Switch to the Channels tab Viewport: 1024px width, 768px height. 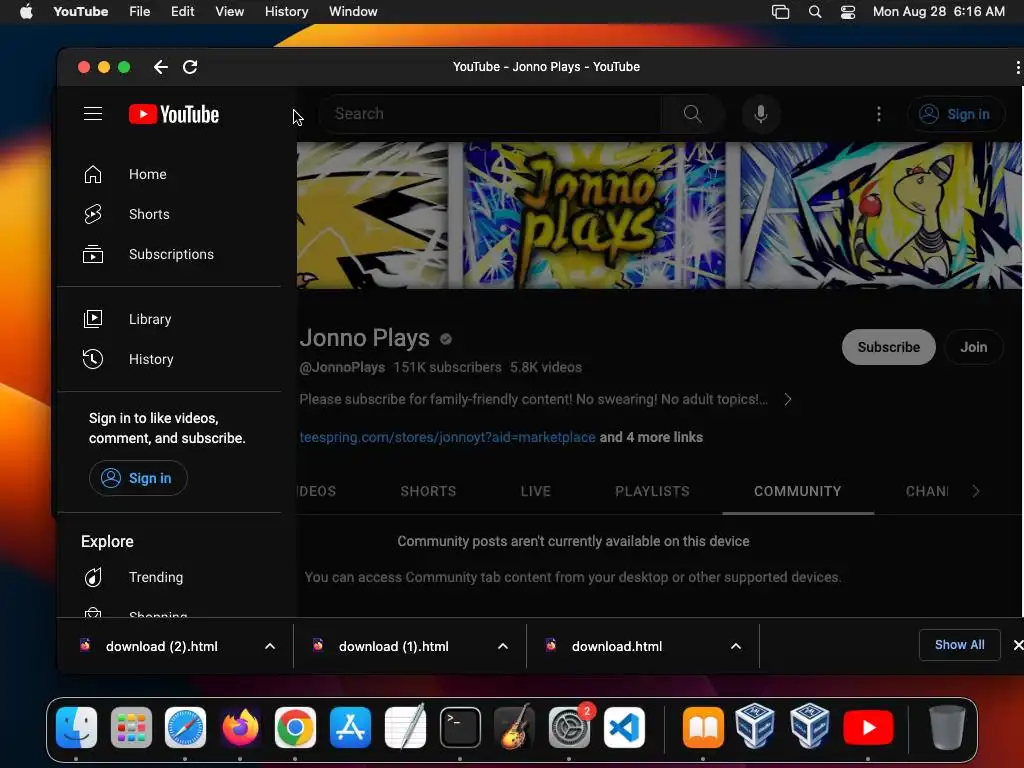click(x=927, y=491)
